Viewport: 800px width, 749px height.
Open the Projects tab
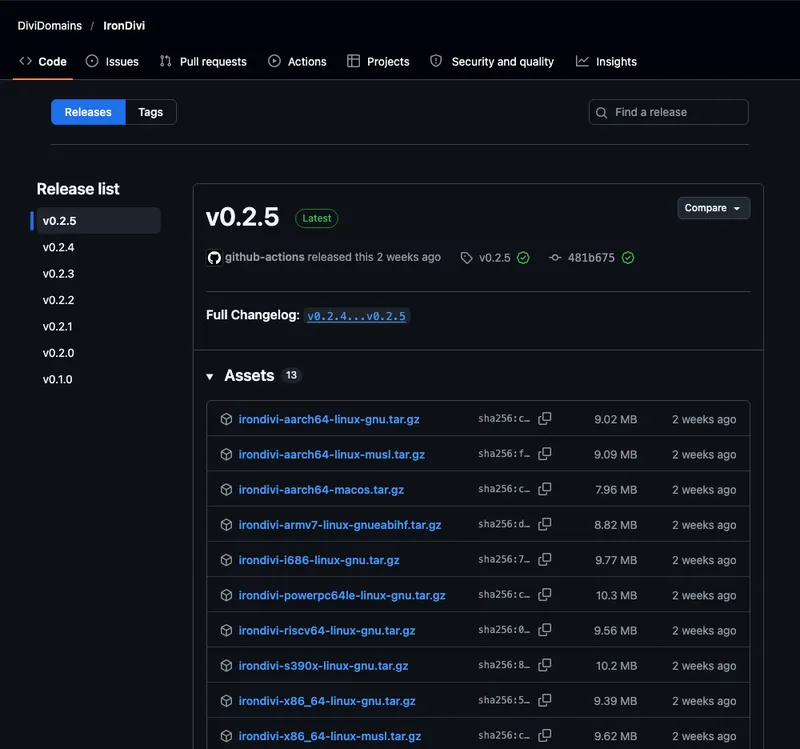[378, 61]
